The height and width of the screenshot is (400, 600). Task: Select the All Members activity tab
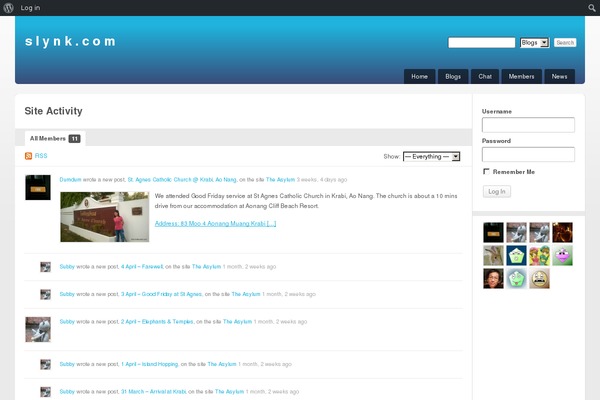55,139
